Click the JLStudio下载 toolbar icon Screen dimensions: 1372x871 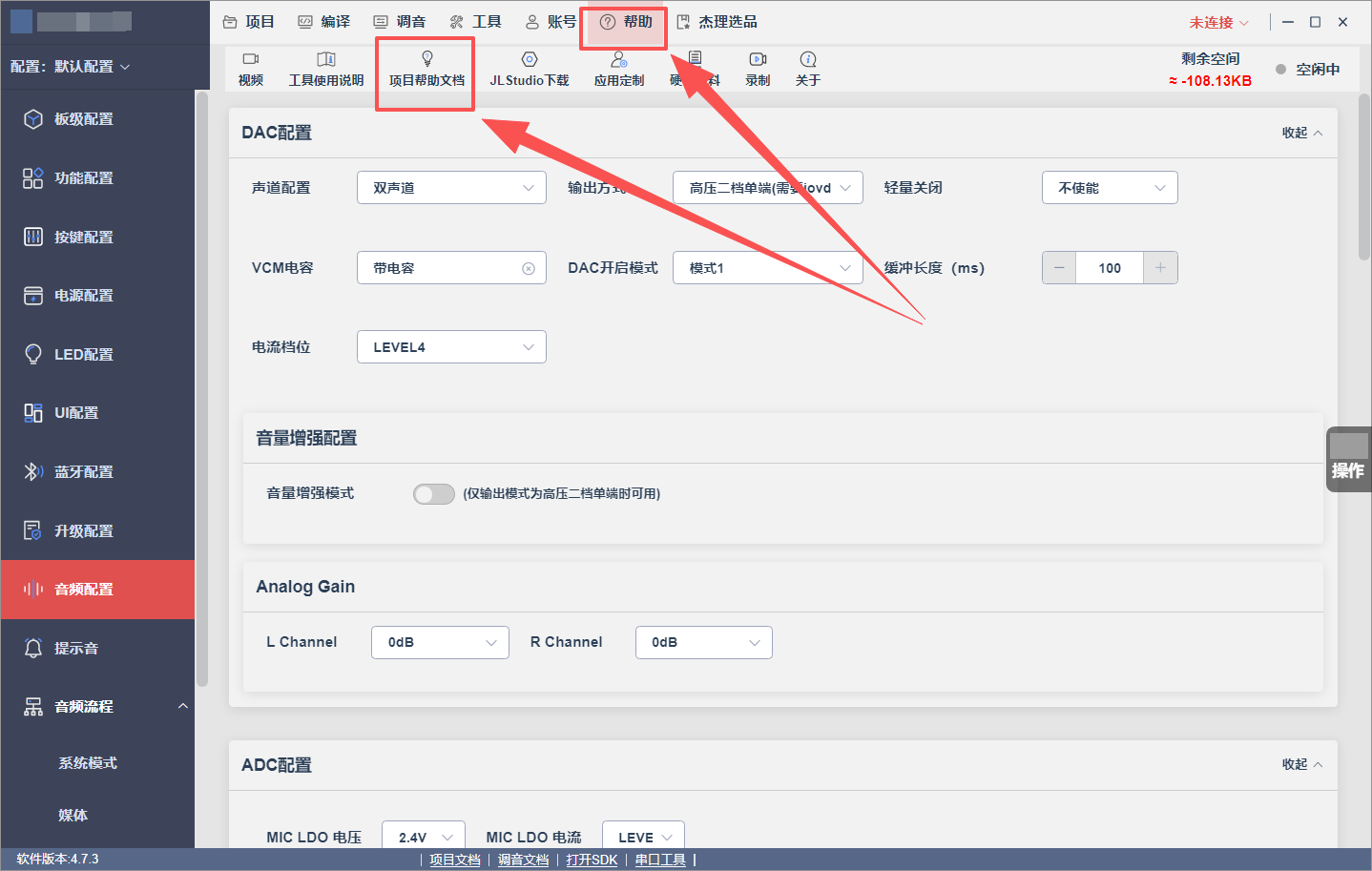[530, 69]
